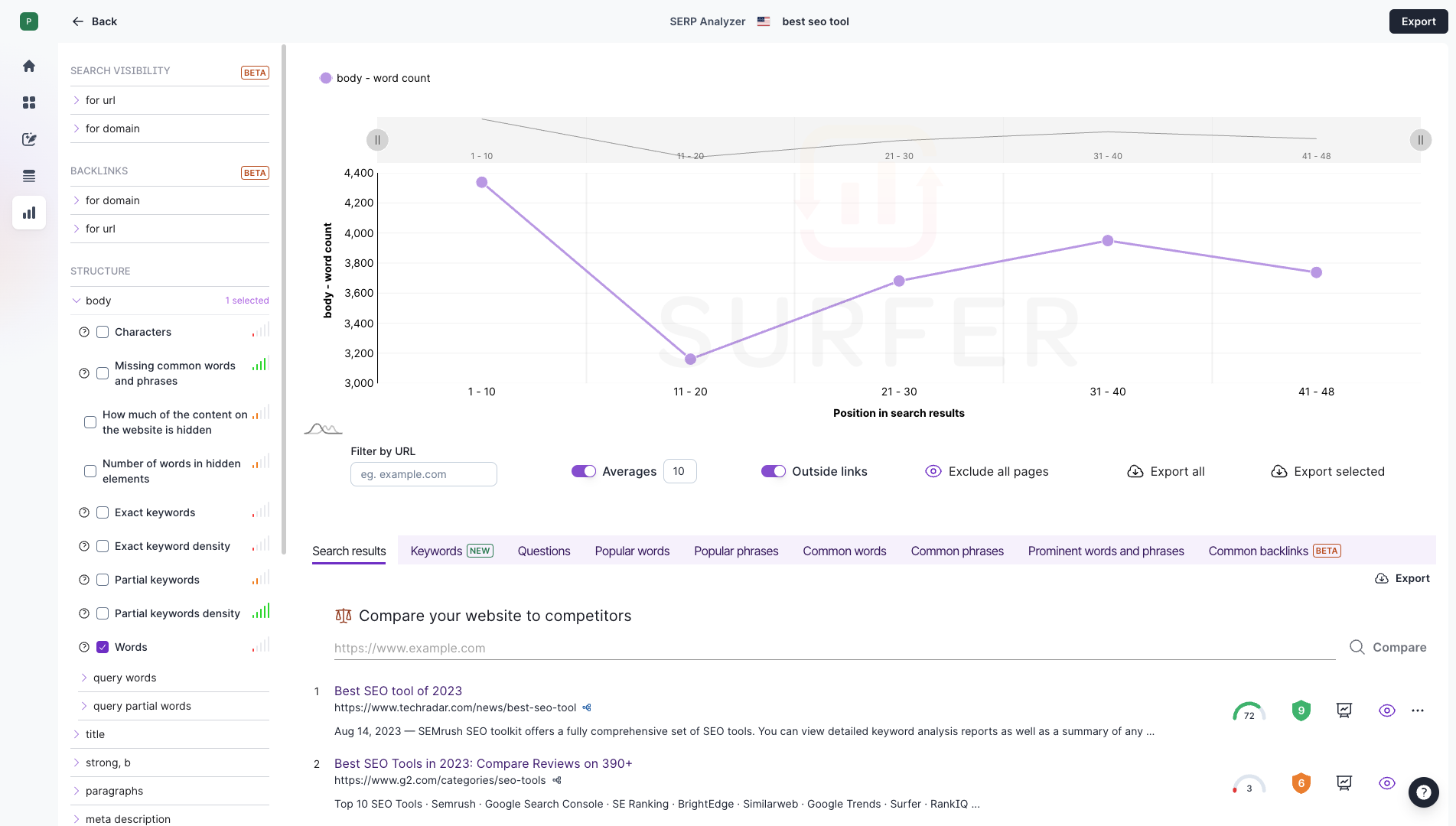Open the Best SEO tool of 2023 result
The width and height of the screenshot is (1456, 826).
pos(398,691)
